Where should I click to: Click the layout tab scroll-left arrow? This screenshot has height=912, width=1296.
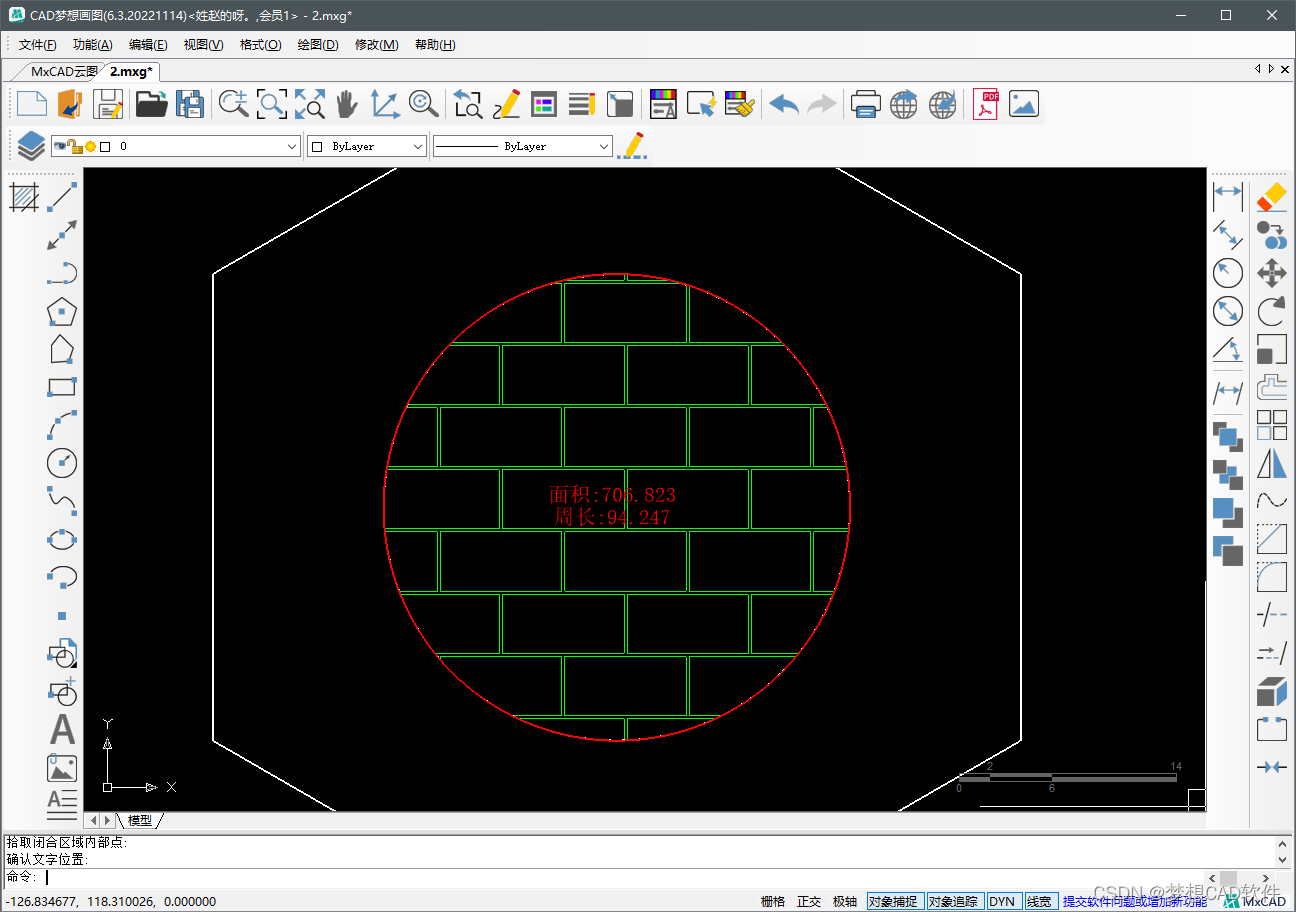94,820
